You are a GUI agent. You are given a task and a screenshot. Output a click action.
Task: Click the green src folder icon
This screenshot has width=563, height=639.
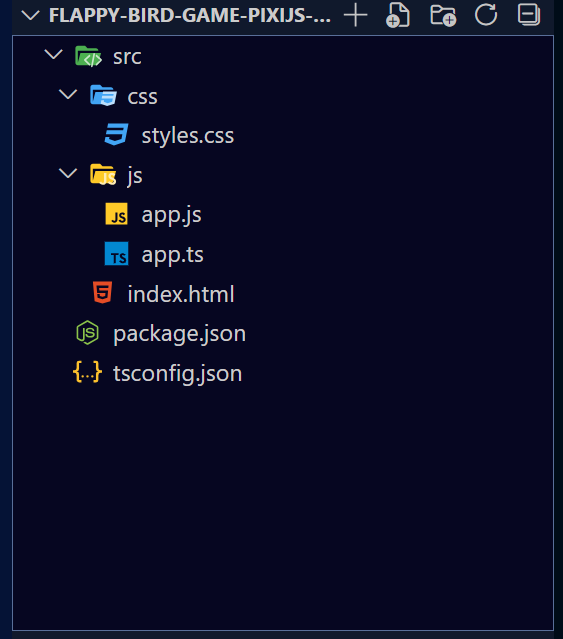coord(88,56)
